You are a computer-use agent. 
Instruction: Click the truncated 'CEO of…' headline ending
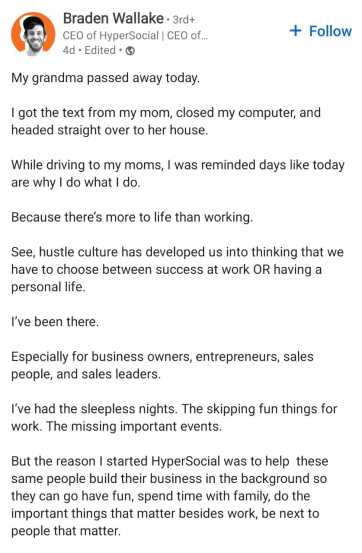(x=187, y=36)
